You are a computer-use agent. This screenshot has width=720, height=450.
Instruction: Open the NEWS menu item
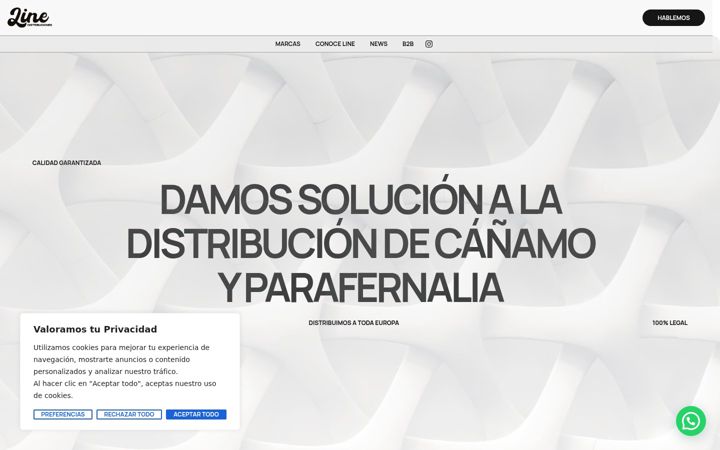tap(378, 44)
